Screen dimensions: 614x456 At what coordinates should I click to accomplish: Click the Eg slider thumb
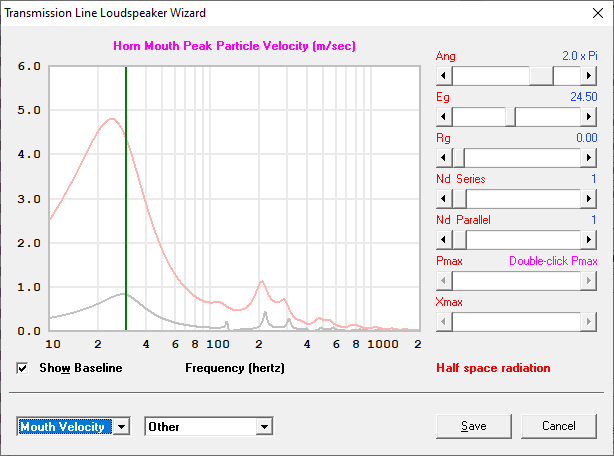[510, 117]
